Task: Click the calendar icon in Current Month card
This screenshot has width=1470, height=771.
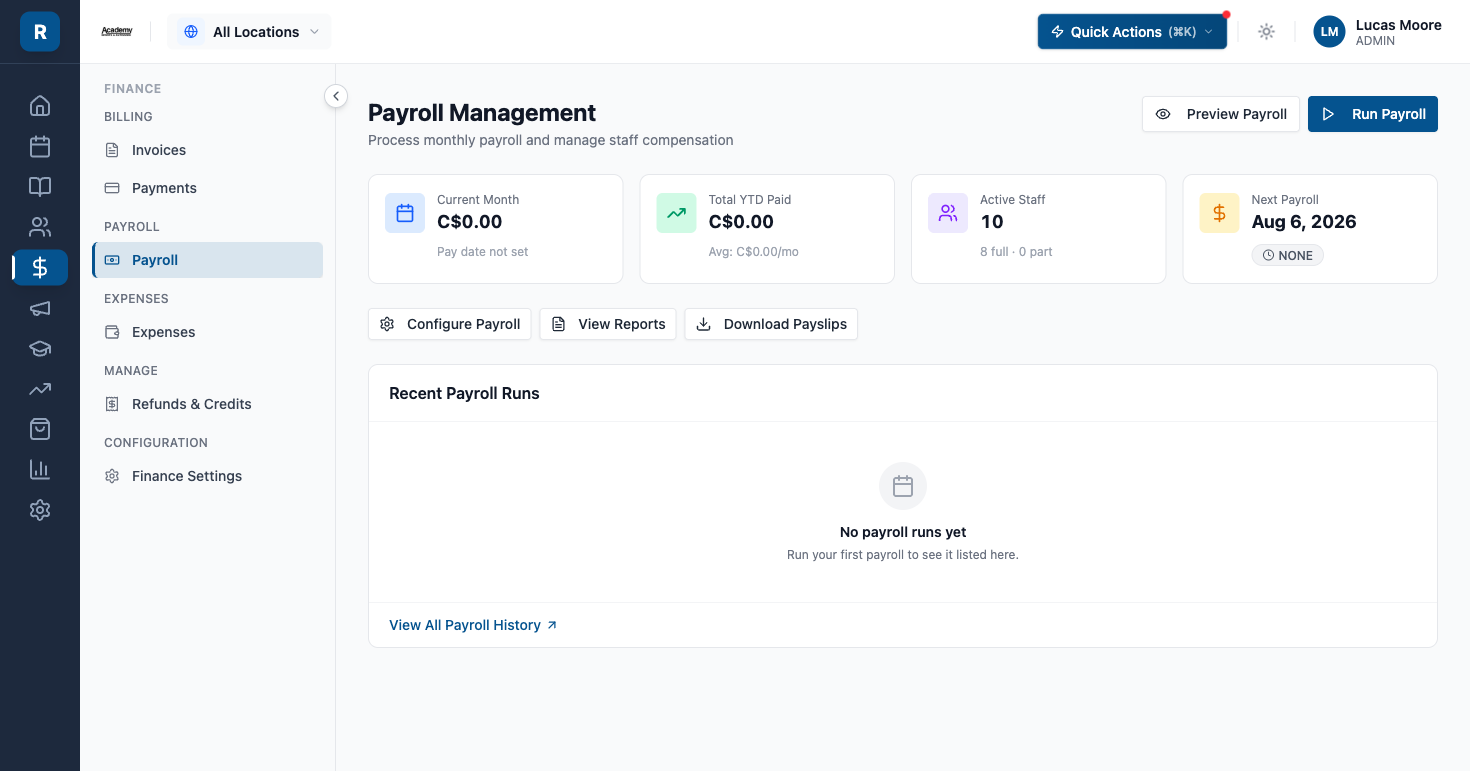Action: pyautogui.click(x=405, y=213)
